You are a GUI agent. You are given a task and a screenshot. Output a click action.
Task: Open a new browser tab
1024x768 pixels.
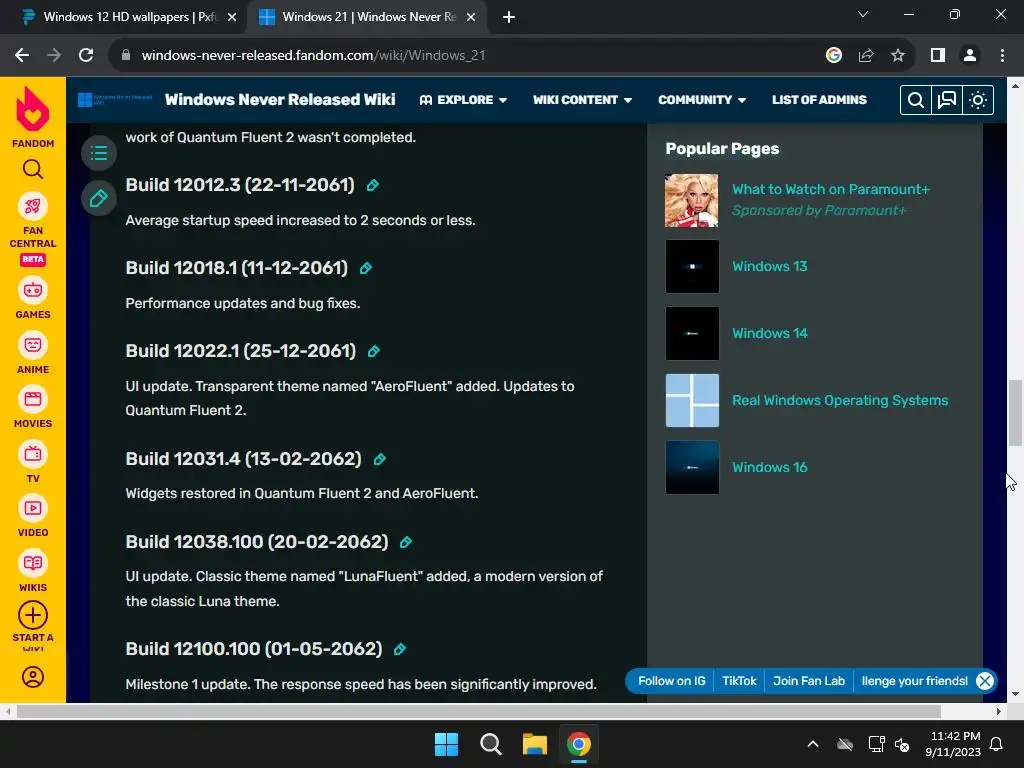coord(509,18)
